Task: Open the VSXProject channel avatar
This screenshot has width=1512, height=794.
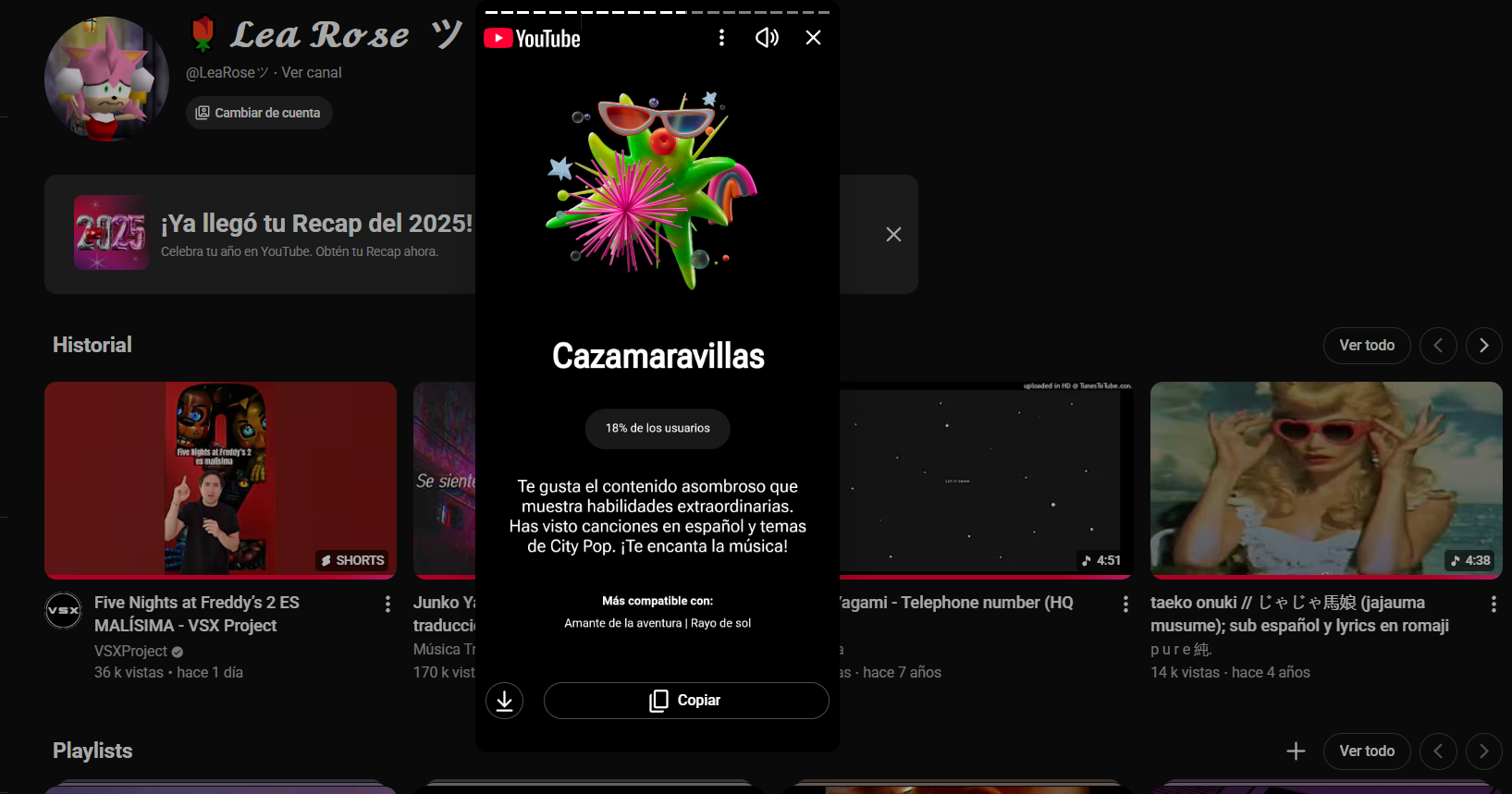Action: point(64,611)
